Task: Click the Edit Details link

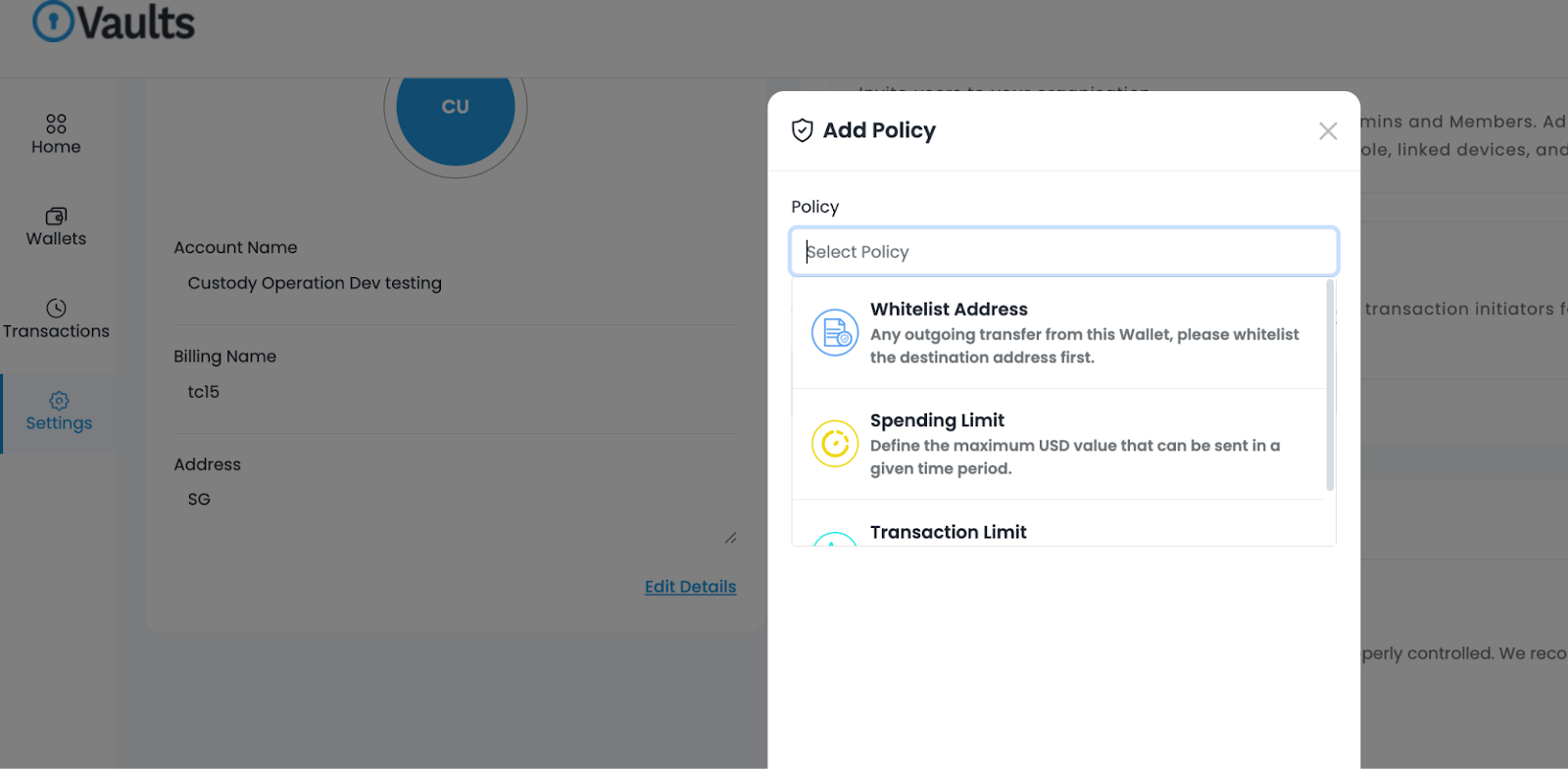Action: tap(690, 587)
